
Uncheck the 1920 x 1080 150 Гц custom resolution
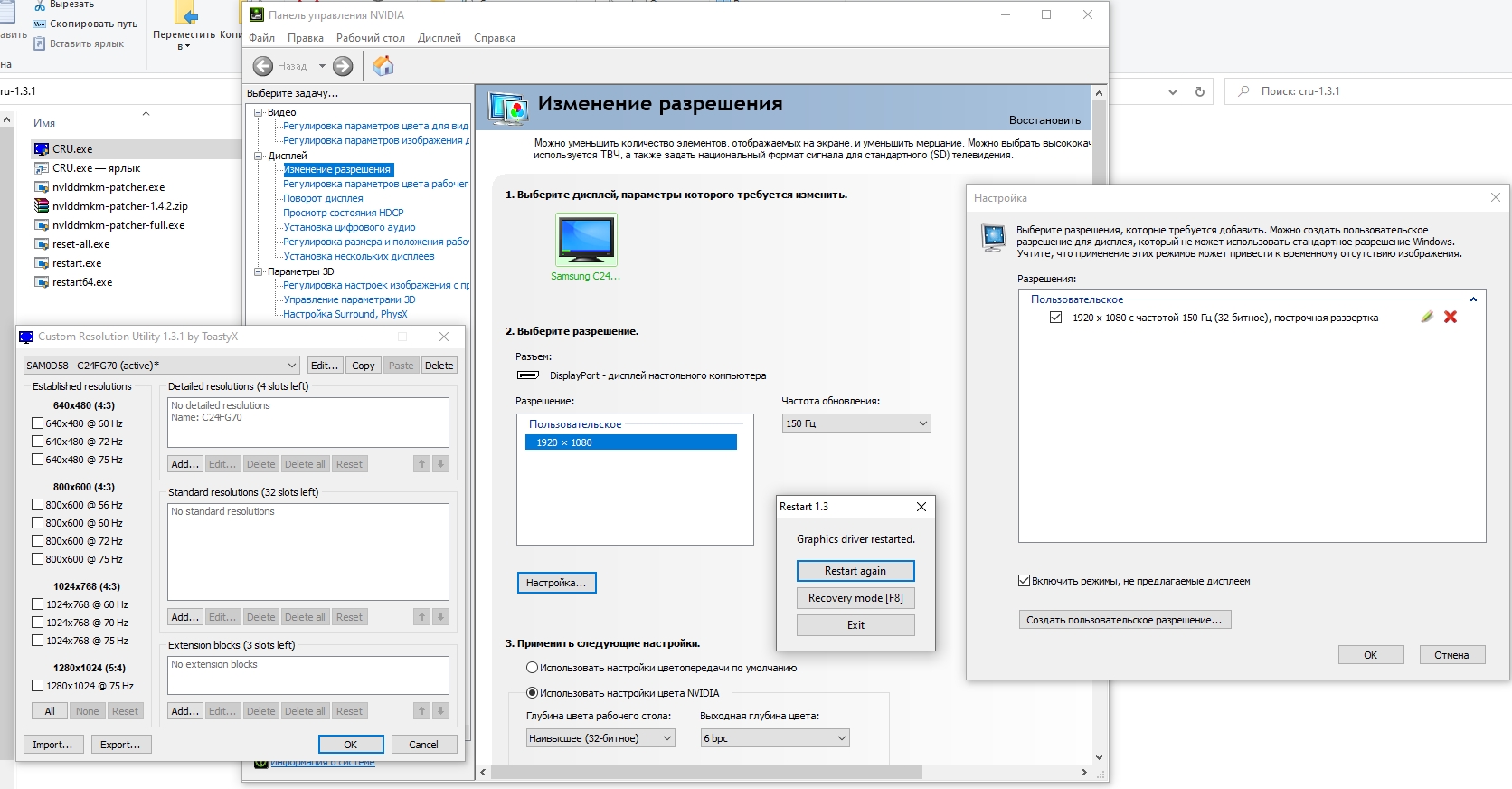point(1055,318)
